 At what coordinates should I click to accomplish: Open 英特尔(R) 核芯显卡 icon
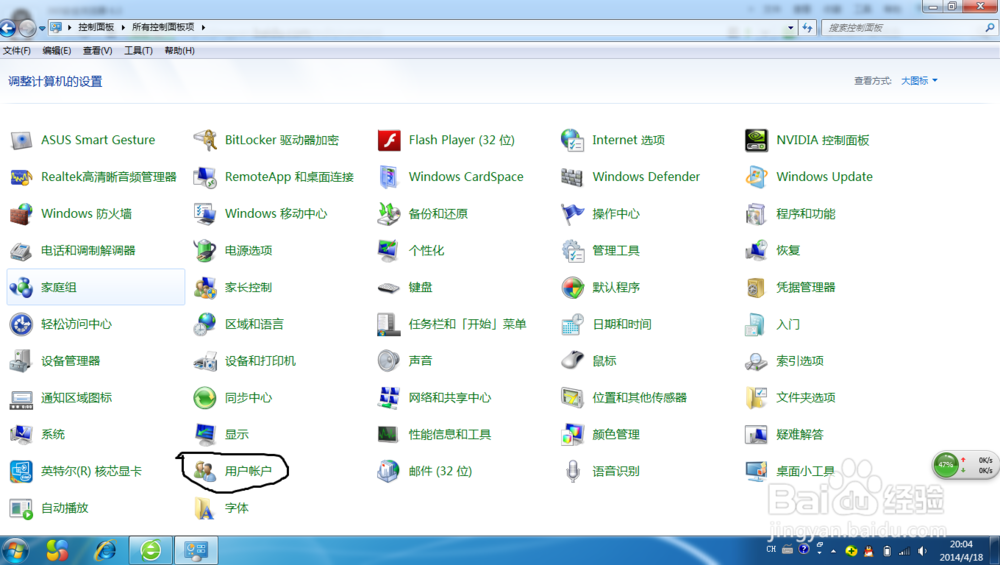click(21, 471)
